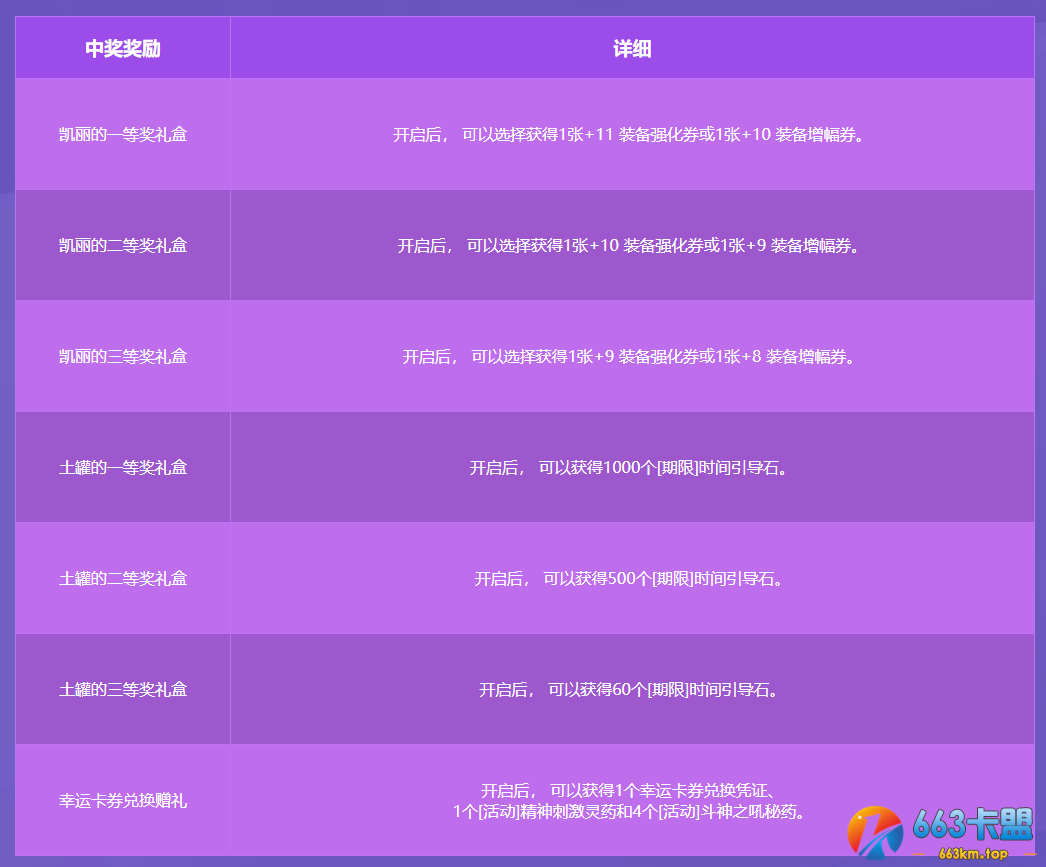Select the 凯丽的二等奖礼盒 cell
The image size is (1046, 867).
coord(123,245)
